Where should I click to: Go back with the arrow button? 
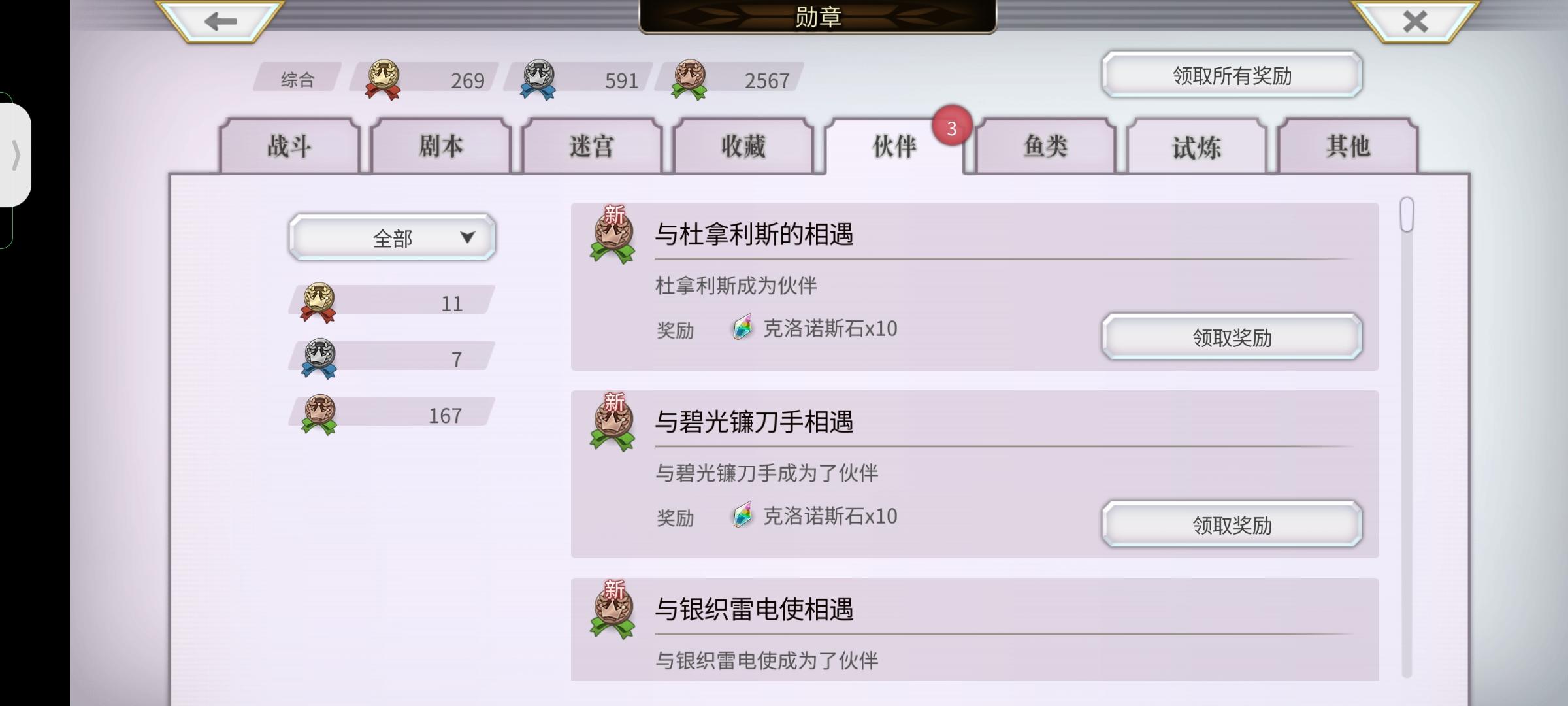(x=220, y=22)
